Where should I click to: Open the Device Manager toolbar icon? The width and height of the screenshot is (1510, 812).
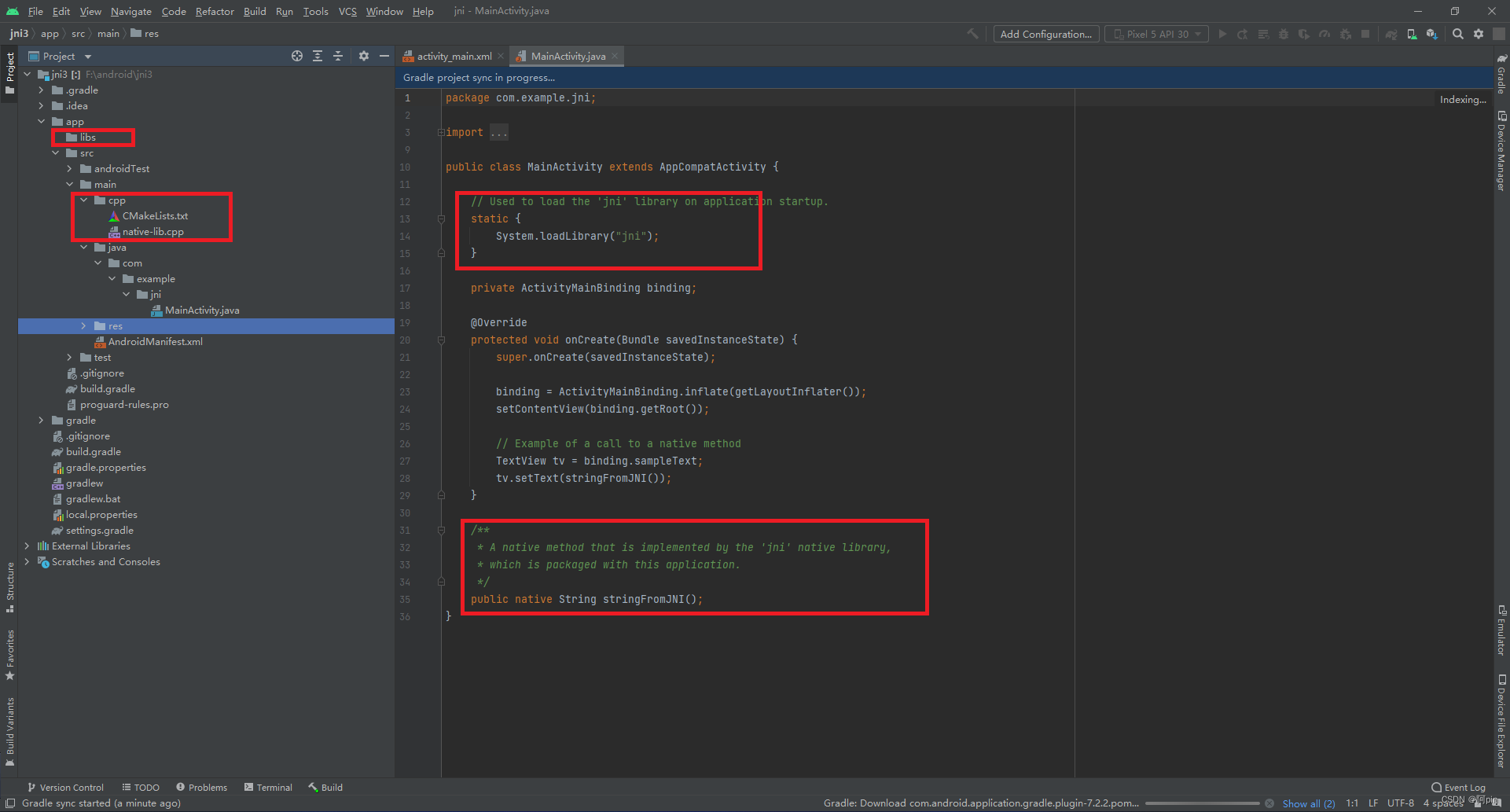point(1412,34)
